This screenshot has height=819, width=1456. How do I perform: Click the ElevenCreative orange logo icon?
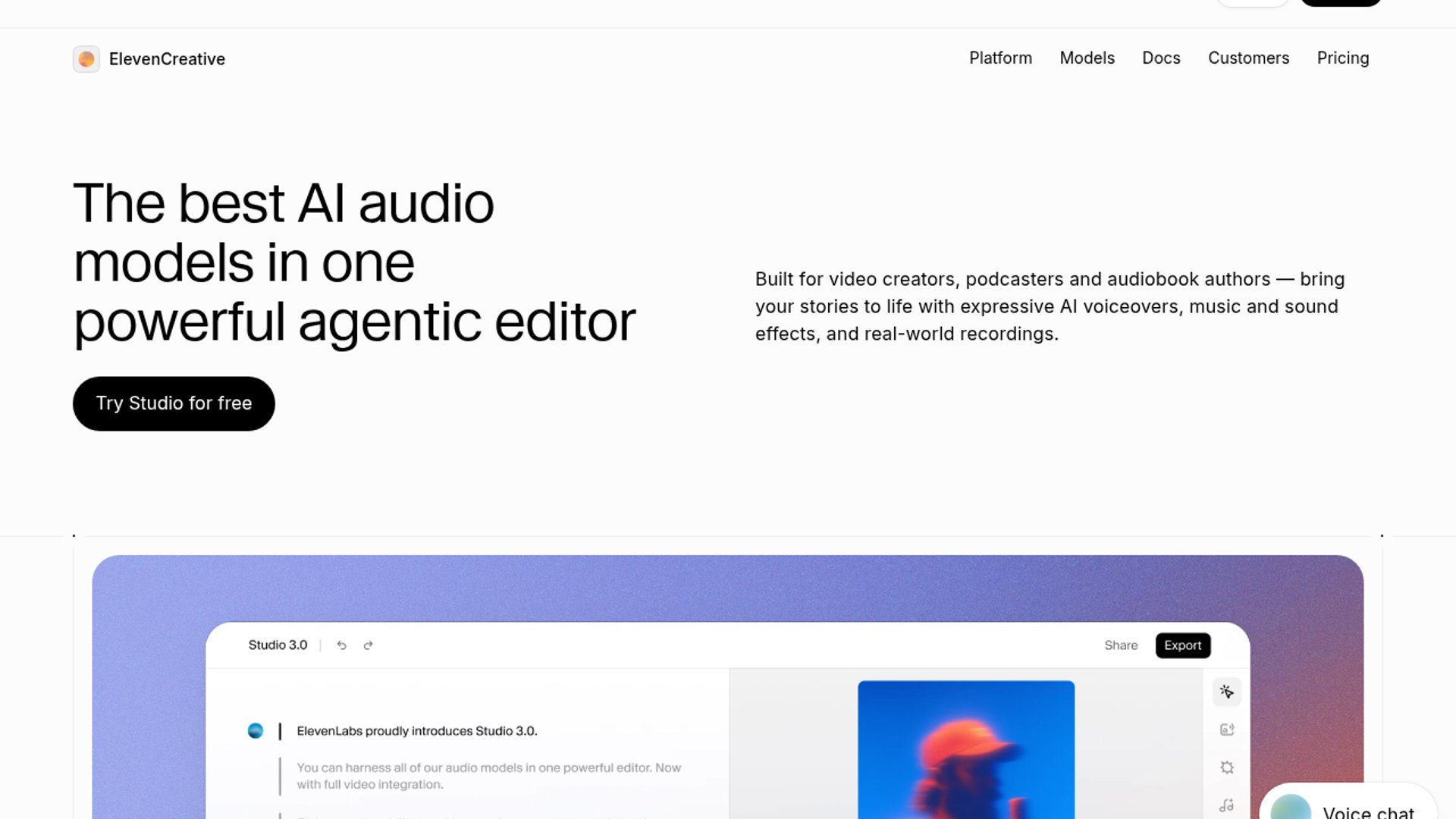[86, 59]
